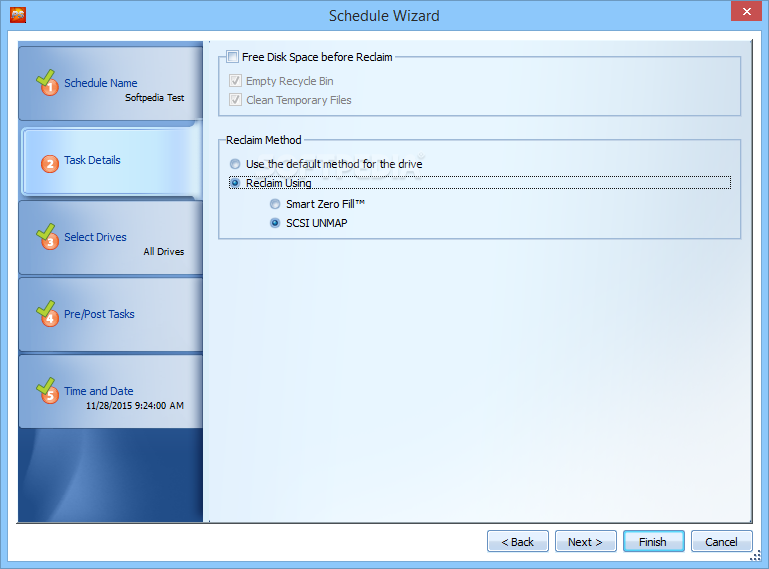This screenshot has width=769, height=569.
Task: Open the Schedule Name step
Action: [110, 83]
